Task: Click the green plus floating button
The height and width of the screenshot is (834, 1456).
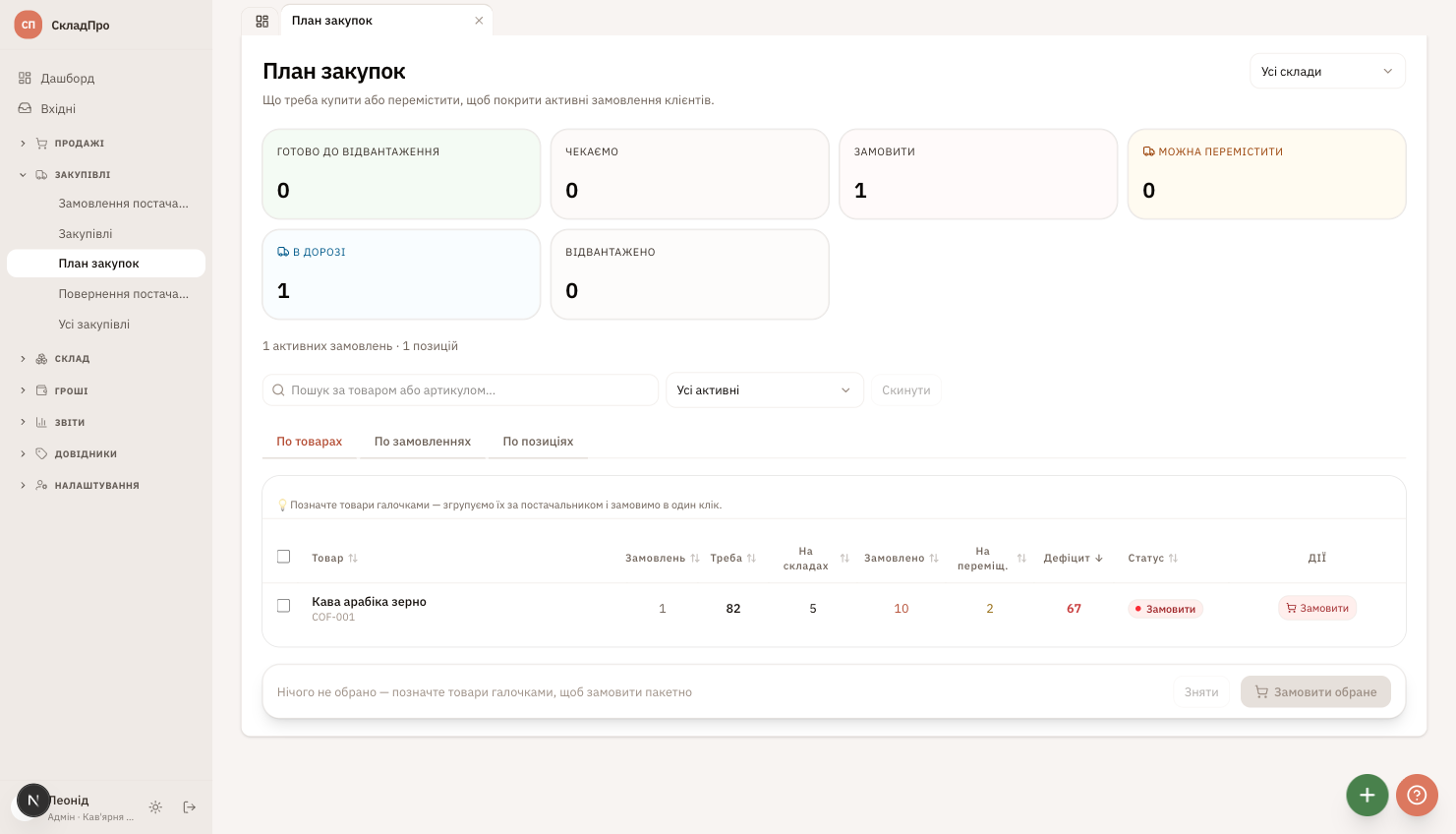Action: tap(1367, 795)
